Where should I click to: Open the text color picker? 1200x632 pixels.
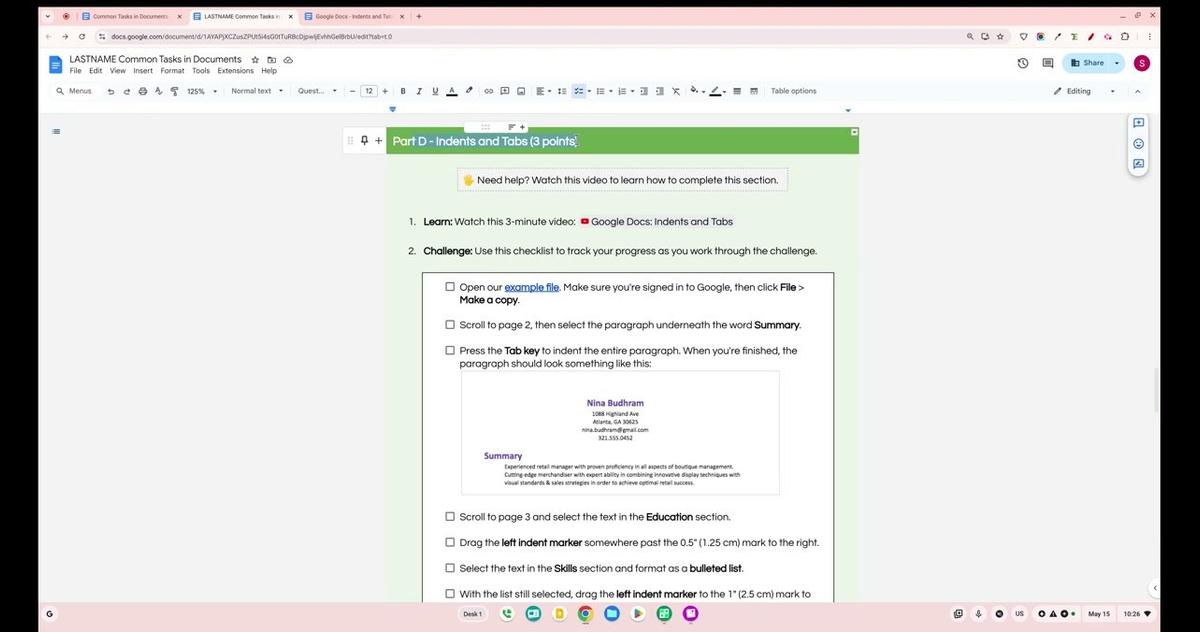451,91
